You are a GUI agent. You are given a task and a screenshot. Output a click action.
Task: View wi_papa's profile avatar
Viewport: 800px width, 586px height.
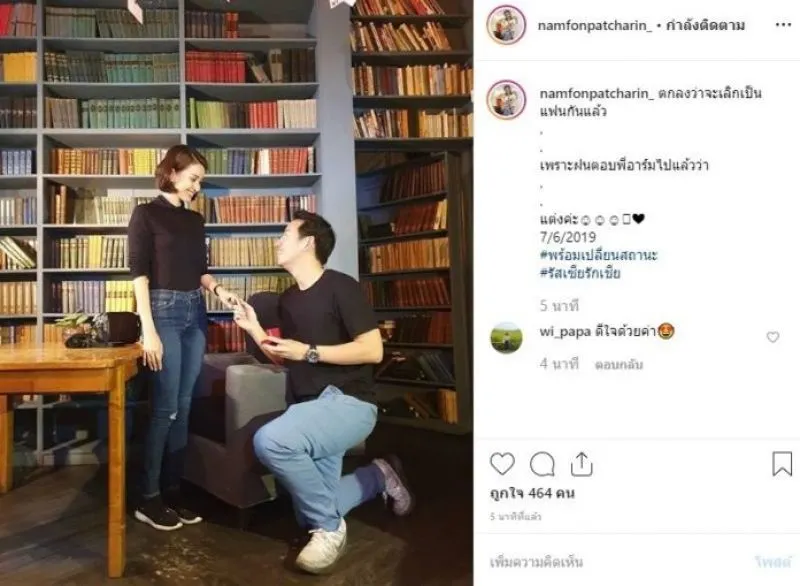click(506, 338)
